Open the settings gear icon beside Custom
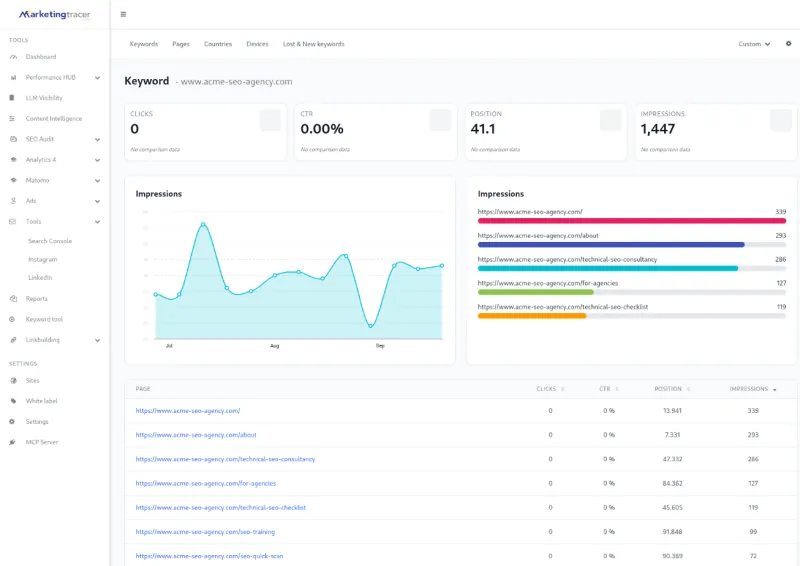 tap(788, 44)
